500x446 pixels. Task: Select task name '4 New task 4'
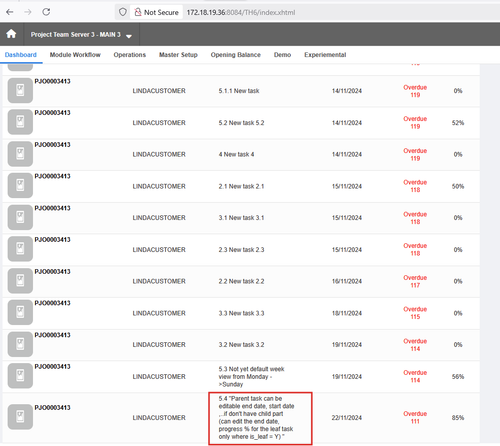[236, 154]
